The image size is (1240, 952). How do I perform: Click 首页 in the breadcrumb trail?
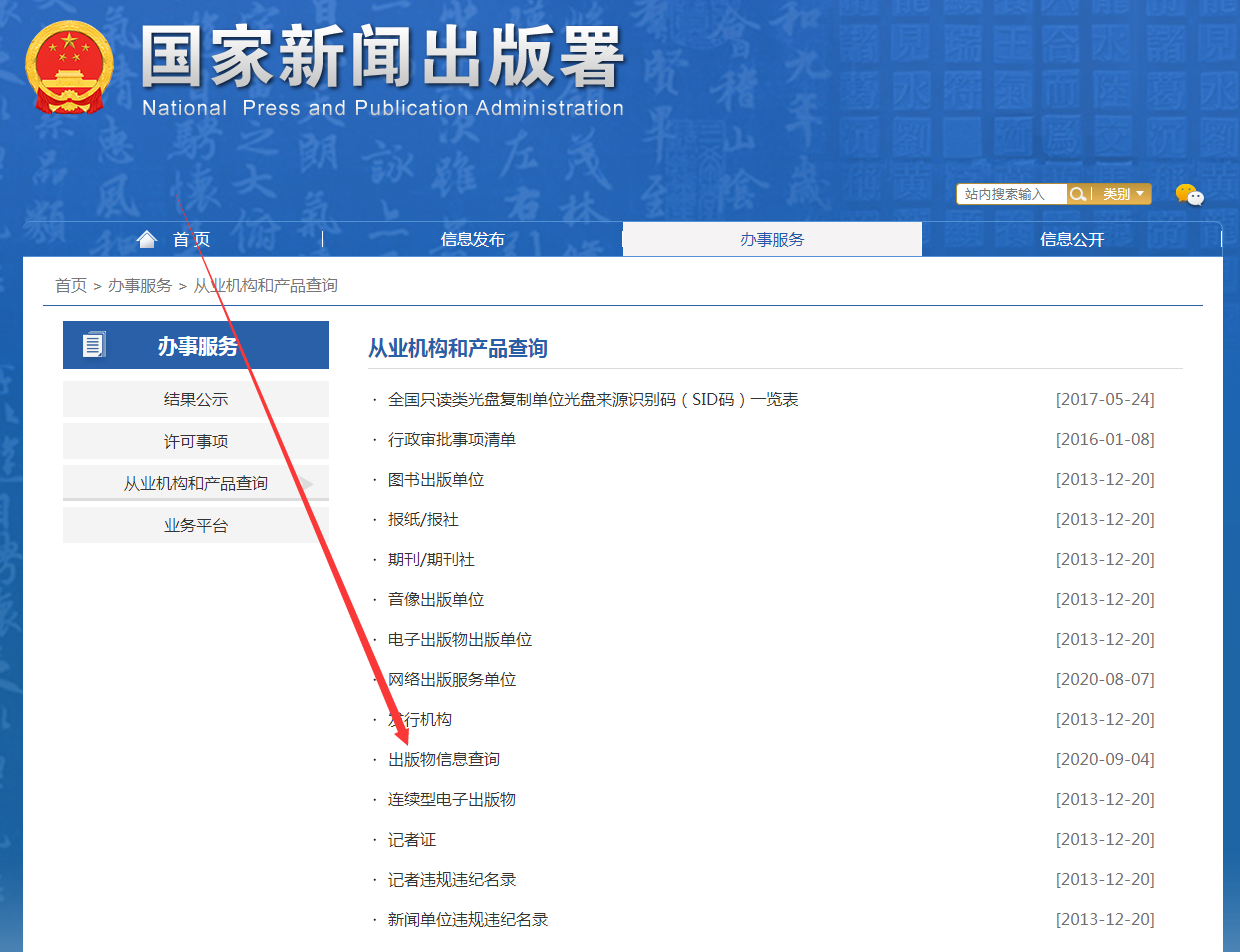71,286
